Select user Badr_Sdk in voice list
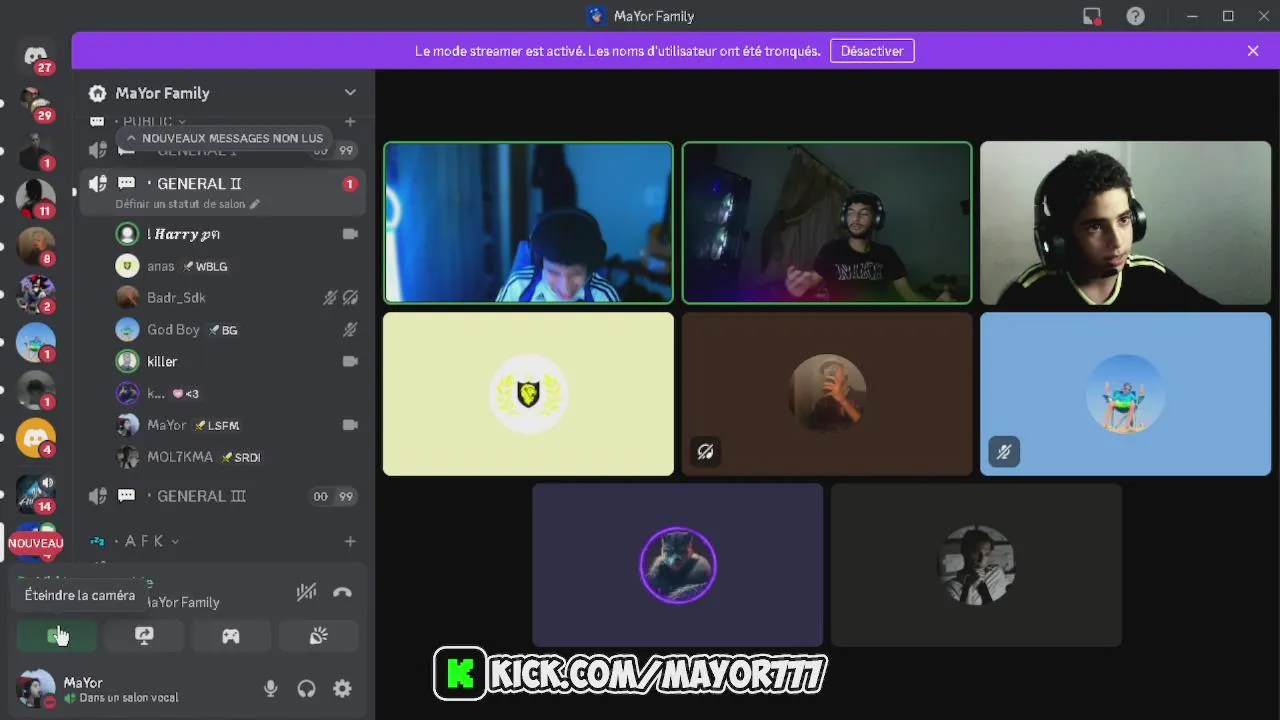The image size is (1280, 720). (236, 298)
